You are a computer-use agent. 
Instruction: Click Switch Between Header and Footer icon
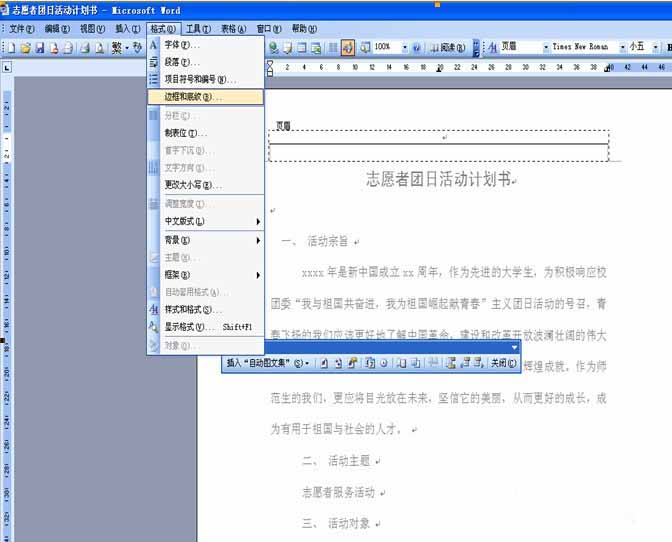coord(450,363)
